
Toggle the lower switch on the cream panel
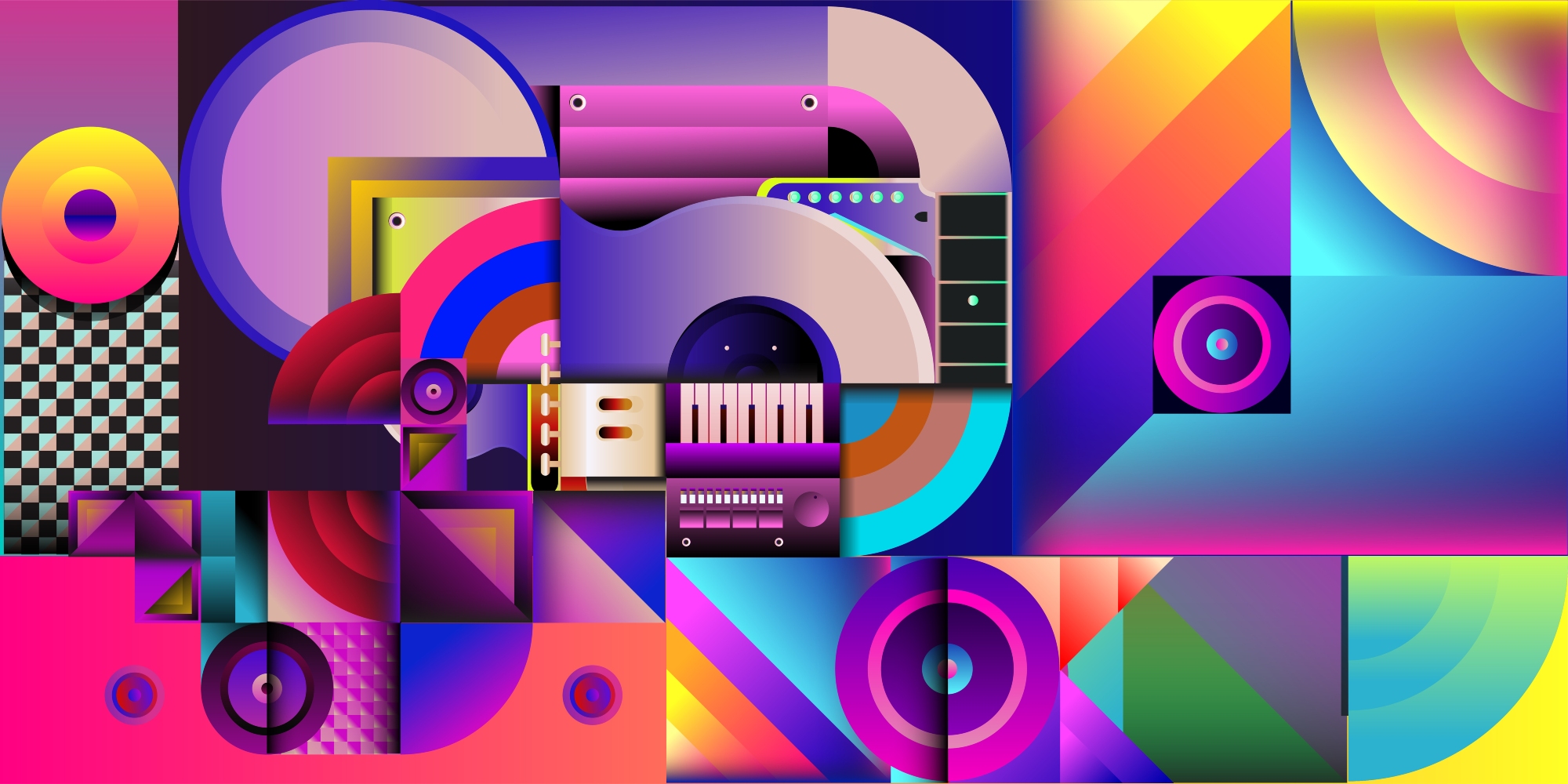tap(616, 432)
